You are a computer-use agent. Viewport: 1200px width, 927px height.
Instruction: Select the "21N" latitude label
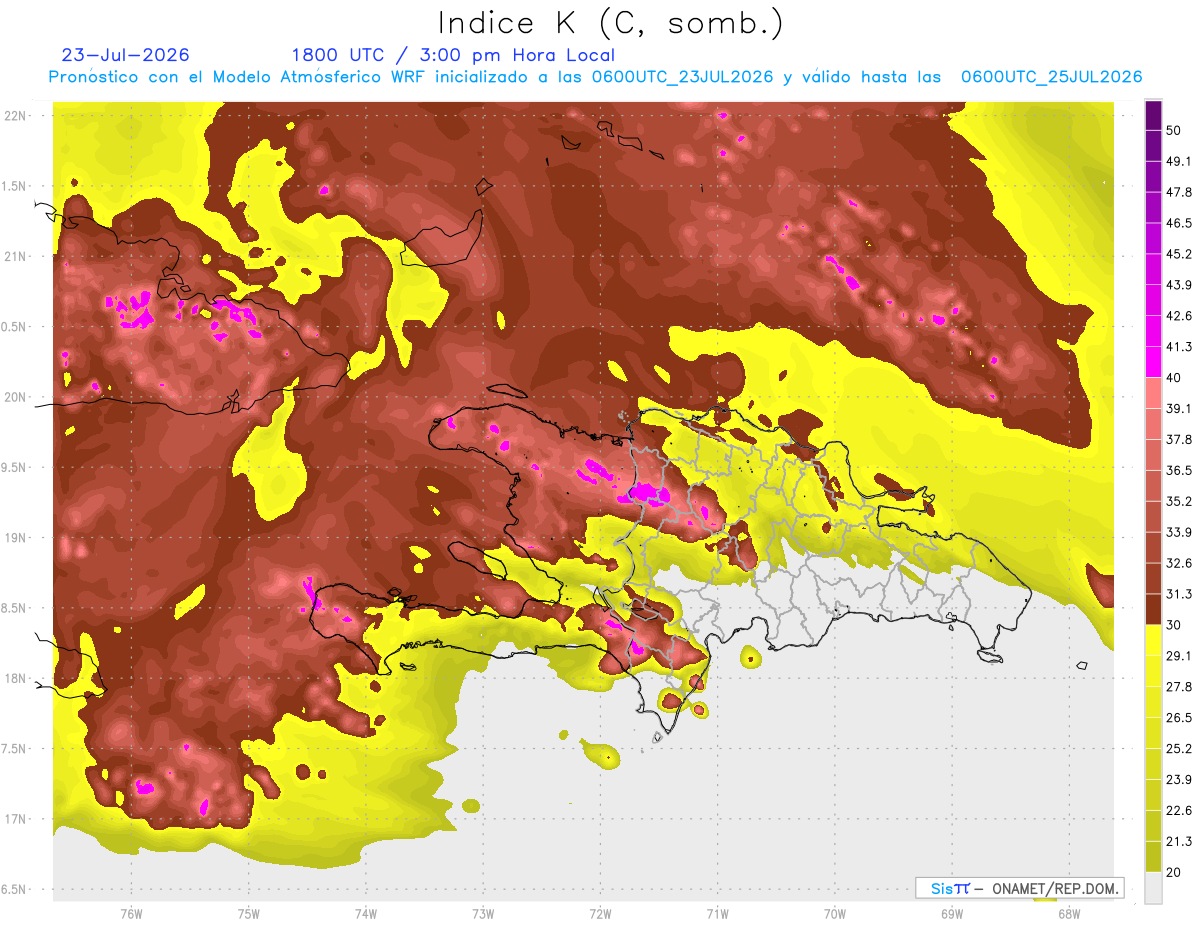click(17, 257)
